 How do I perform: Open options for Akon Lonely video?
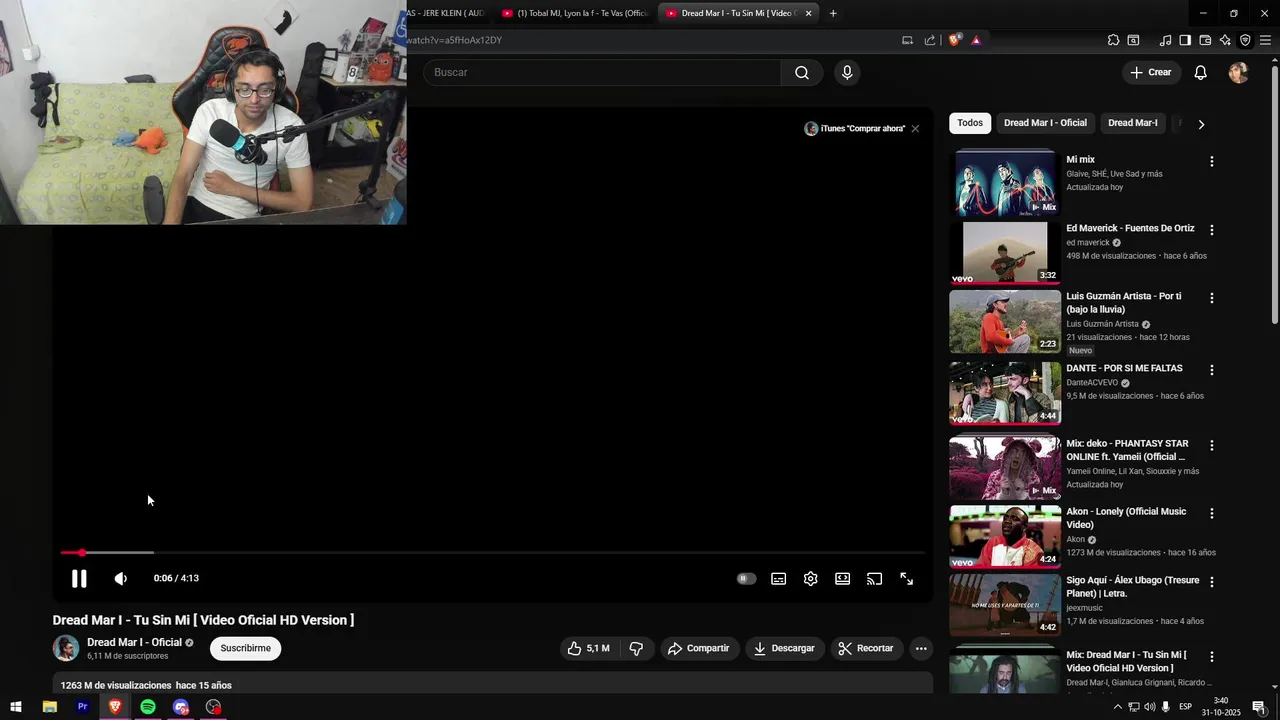(x=1211, y=513)
